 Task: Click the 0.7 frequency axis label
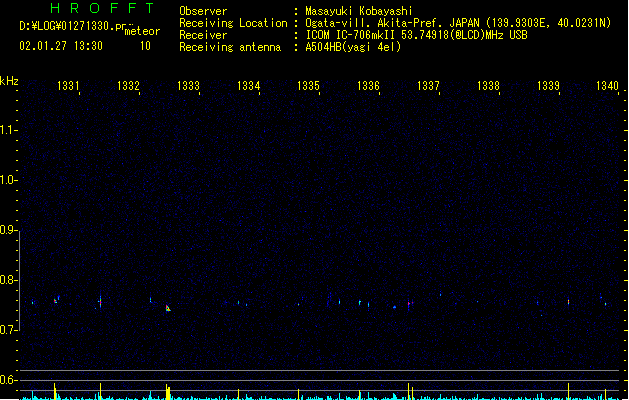[x=8, y=330]
